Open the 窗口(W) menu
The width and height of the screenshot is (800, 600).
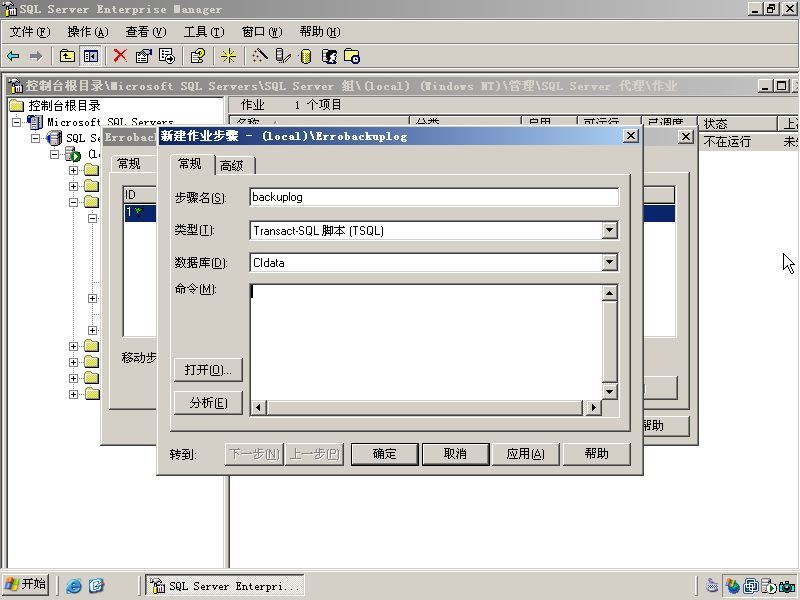coord(262,32)
